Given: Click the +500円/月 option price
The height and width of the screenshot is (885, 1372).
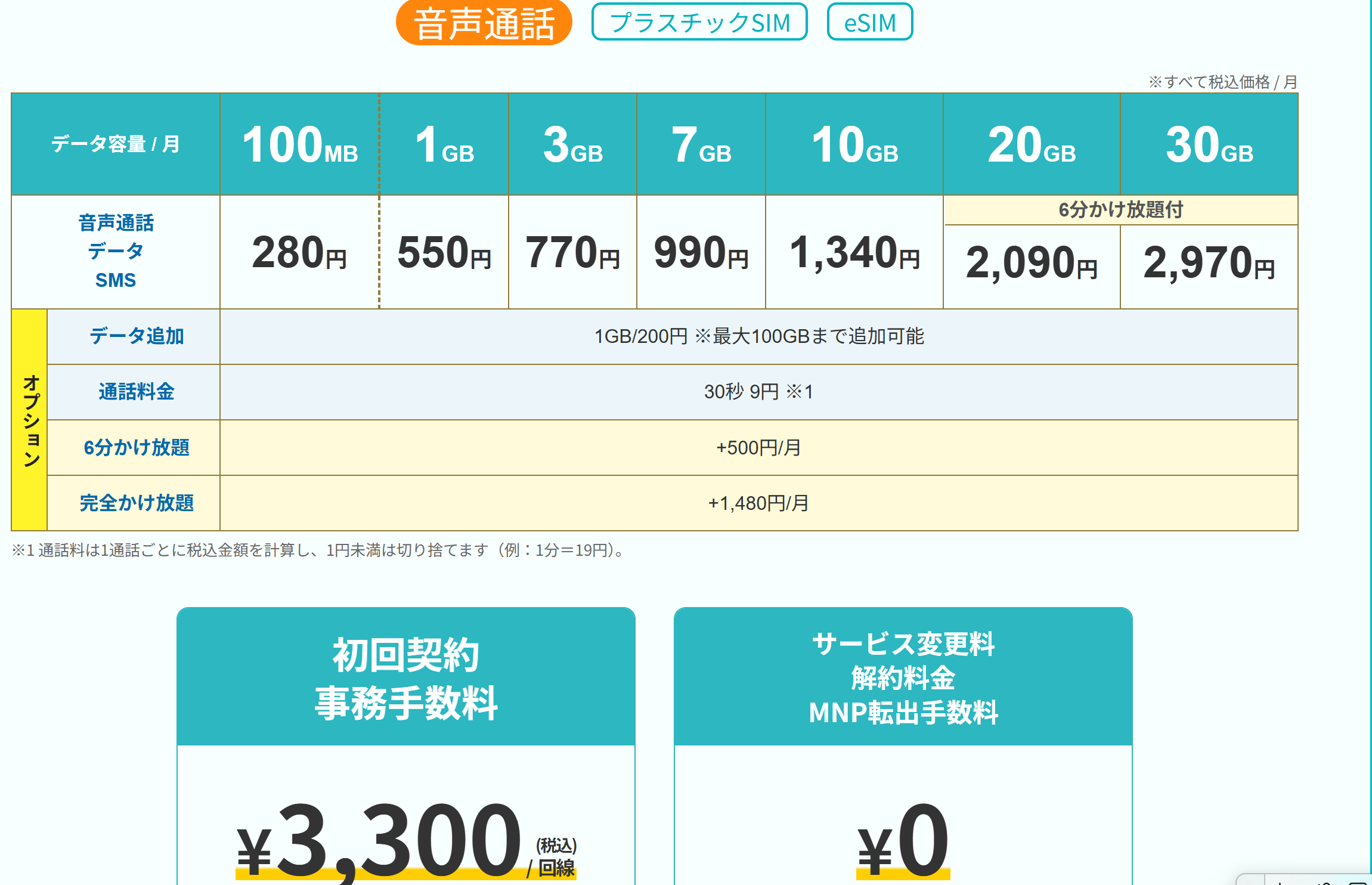Looking at the screenshot, I should coord(758,447).
